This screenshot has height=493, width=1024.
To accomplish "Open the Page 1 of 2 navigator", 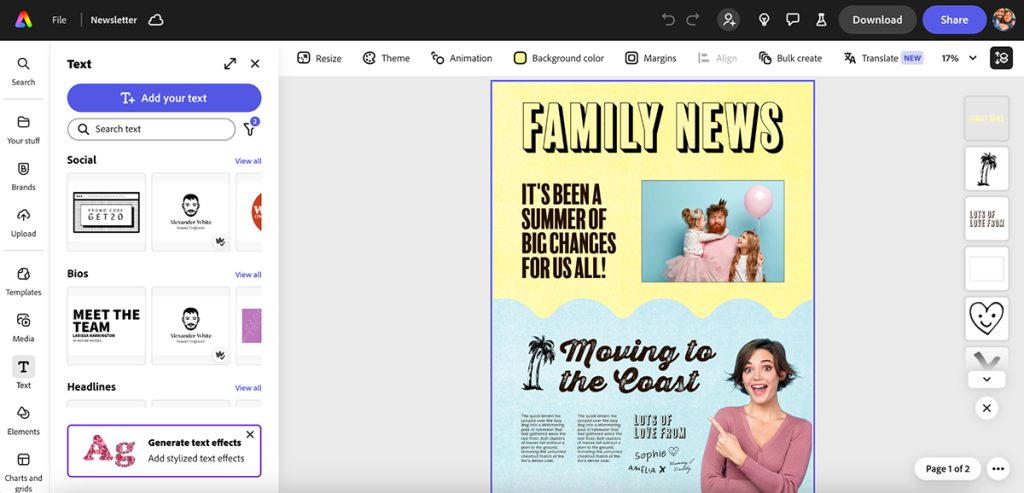I will pyautogui.click(x=948, y=469).
